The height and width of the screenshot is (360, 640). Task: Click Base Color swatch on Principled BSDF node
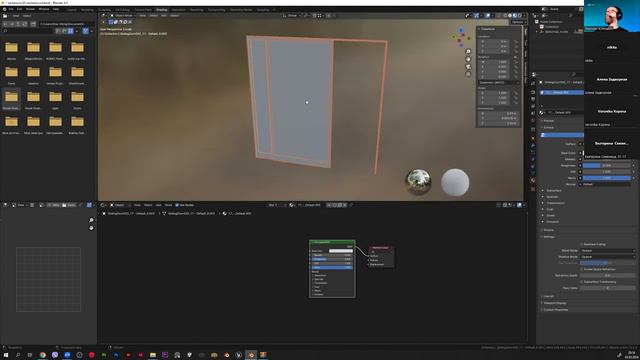tap(340, 251)
